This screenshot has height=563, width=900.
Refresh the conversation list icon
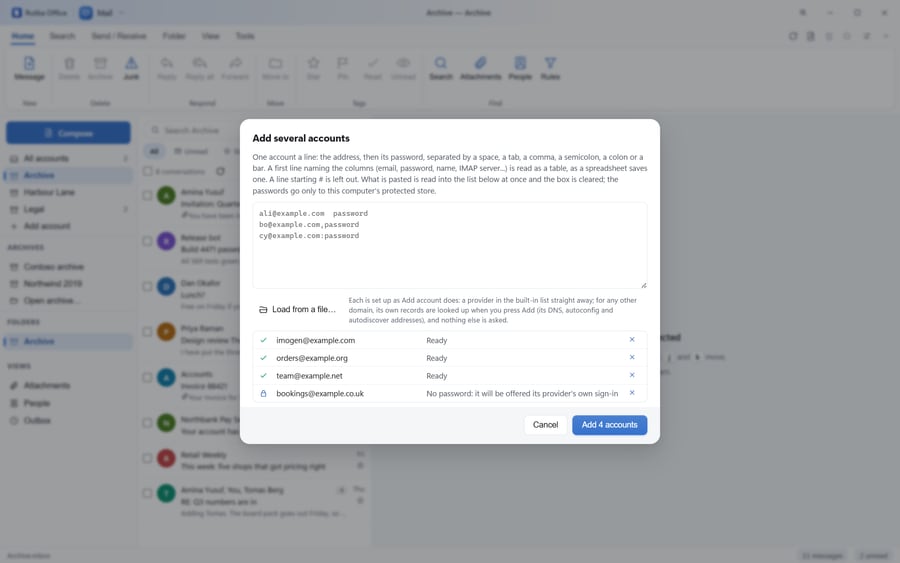coord(220,171)
